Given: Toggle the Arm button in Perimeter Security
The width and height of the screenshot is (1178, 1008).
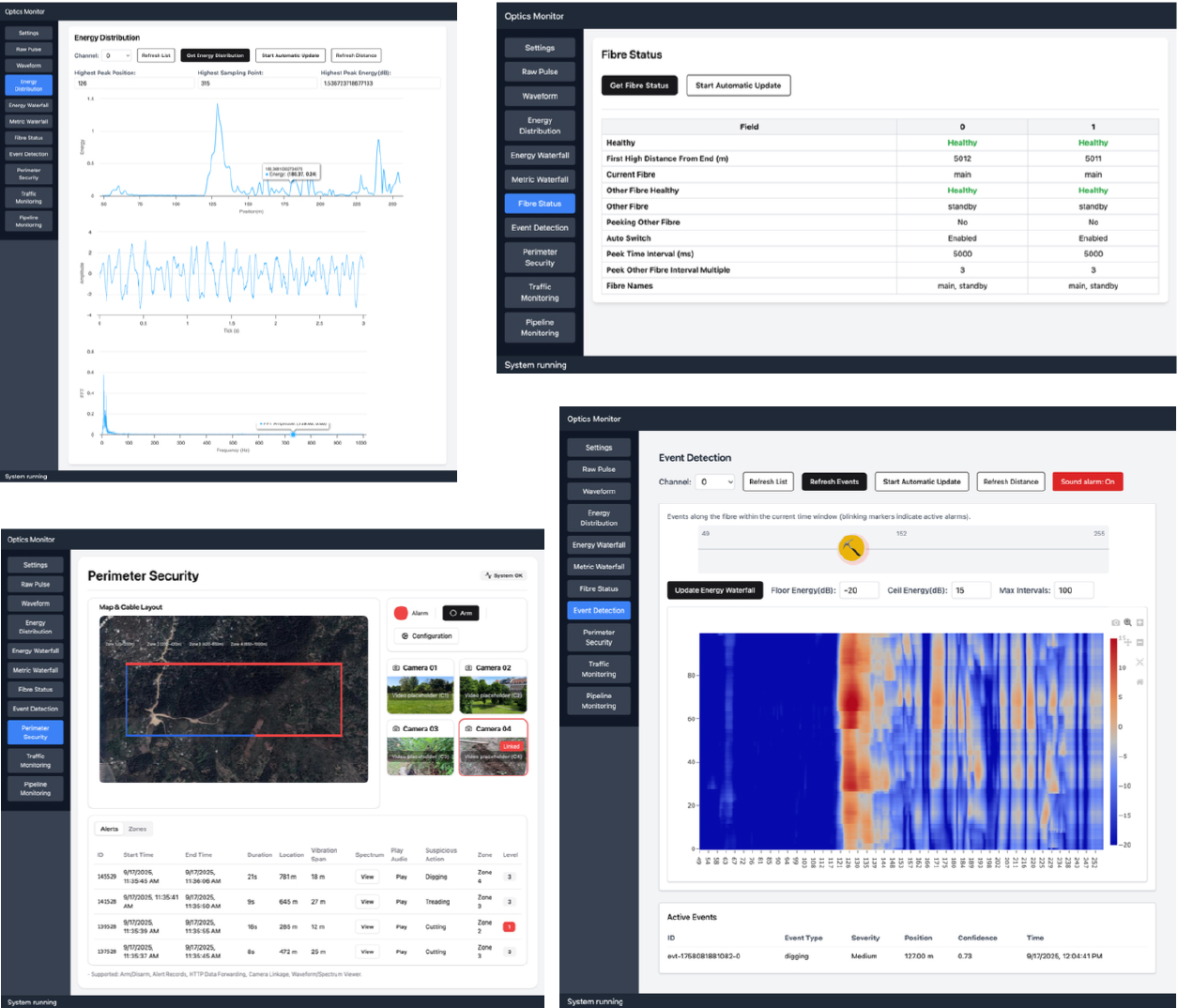Looking at the screenshot, I should click(460, 613).
